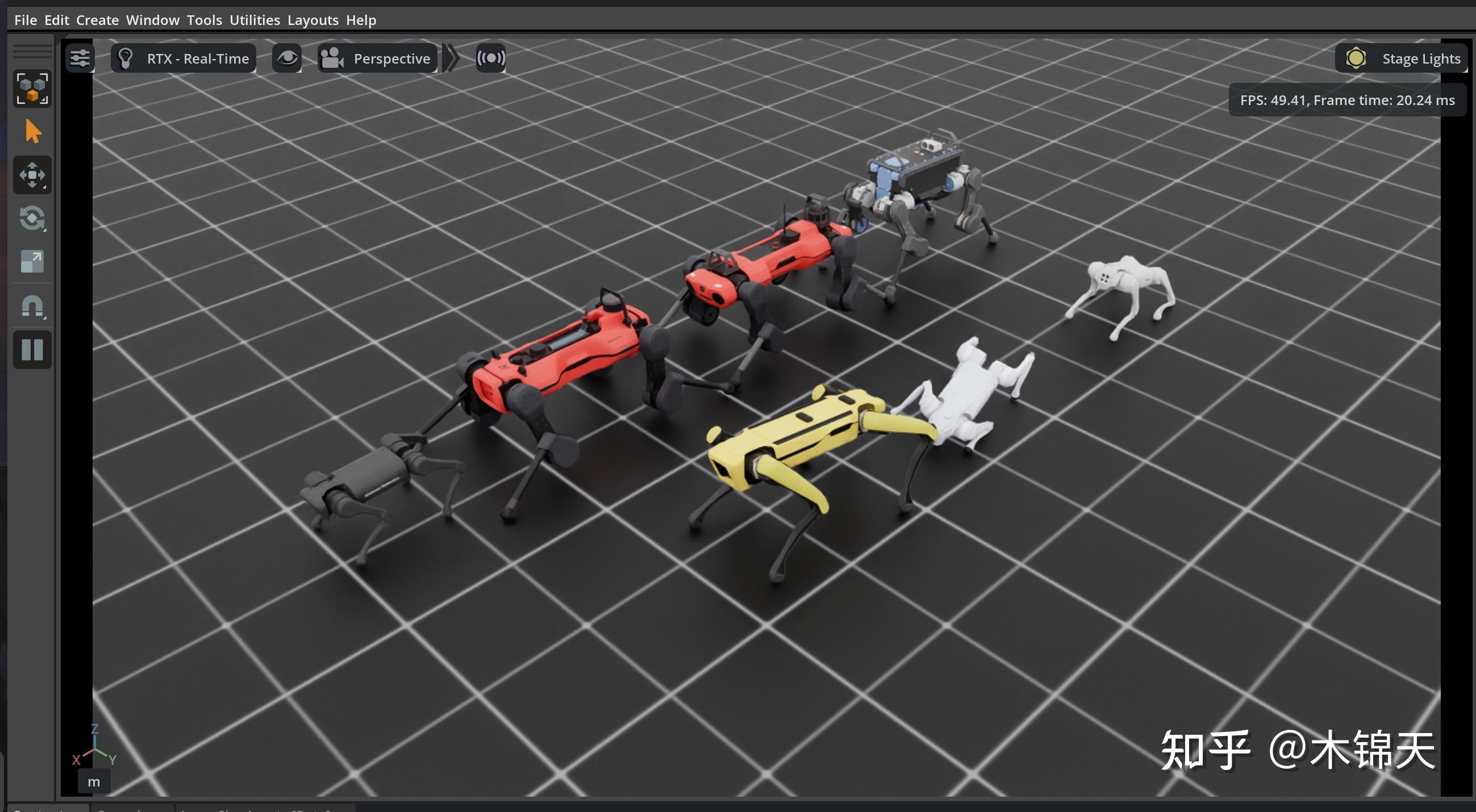Click the axis orientation gizmo near the meter label
The height and width of the screenshot is (812, 1476).
coord(94,751)
